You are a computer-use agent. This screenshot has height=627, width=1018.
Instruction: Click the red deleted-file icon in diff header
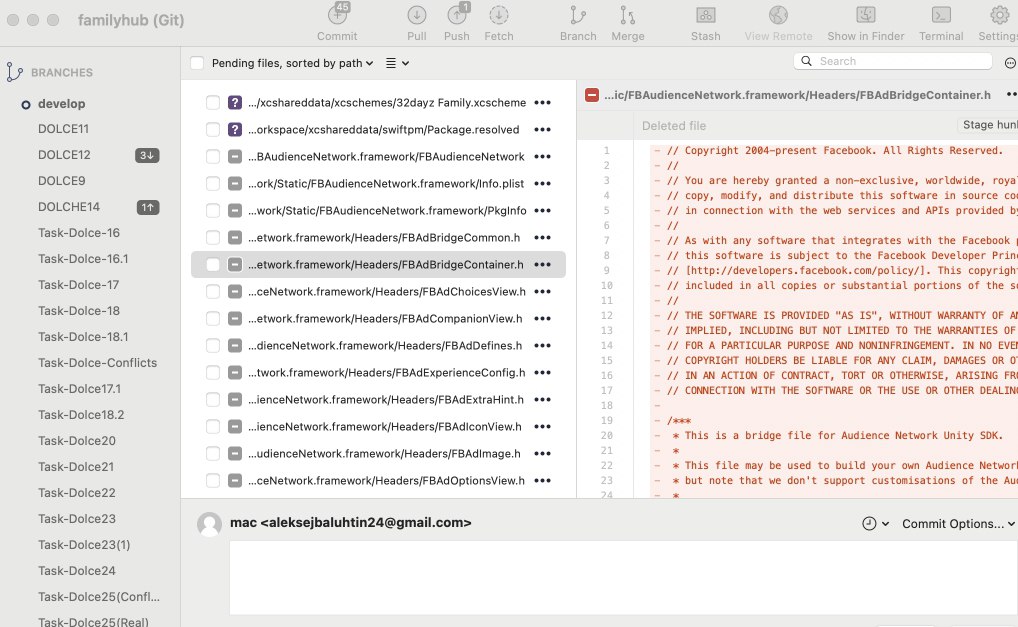(592, 95)
